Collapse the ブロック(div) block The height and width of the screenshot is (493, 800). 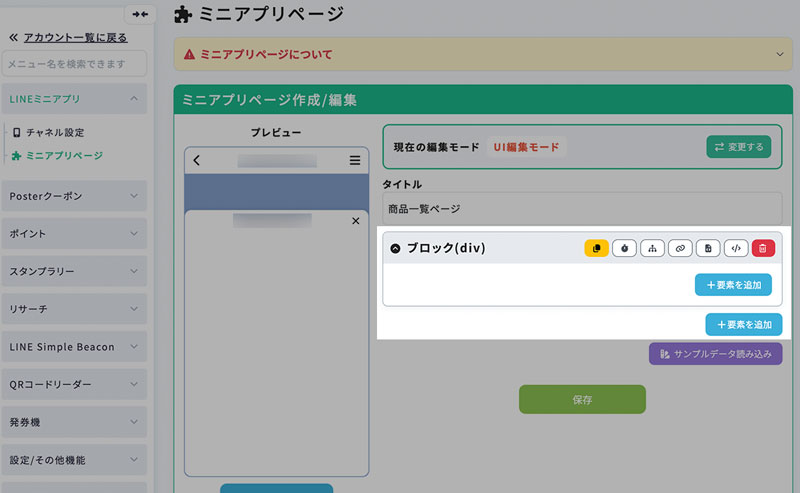[395, 248]
